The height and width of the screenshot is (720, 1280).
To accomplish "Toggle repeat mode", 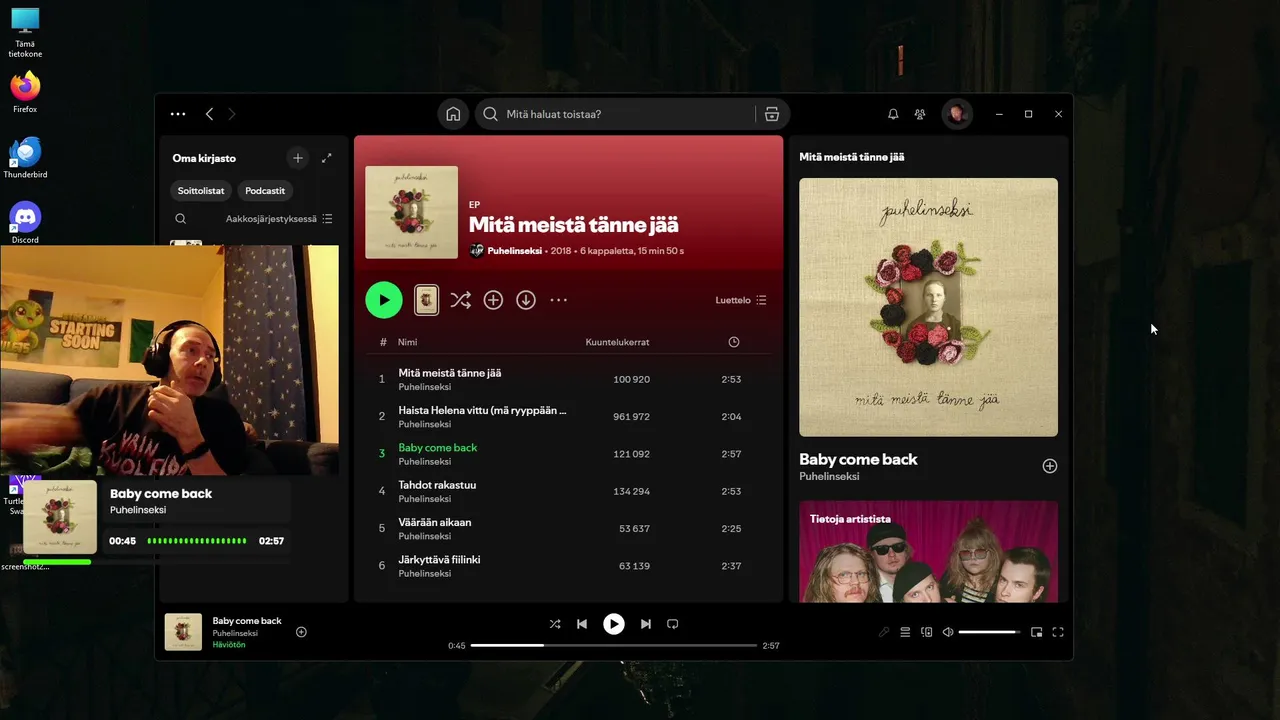I will point(673,624).
